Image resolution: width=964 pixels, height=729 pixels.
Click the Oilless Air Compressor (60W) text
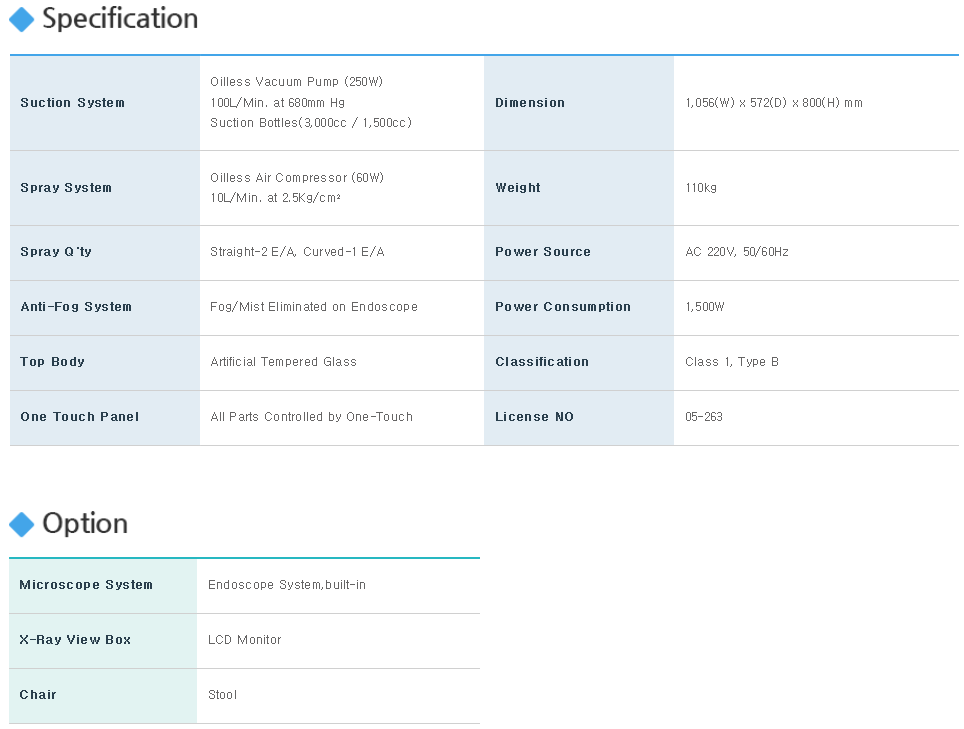(x=297, y=178)
